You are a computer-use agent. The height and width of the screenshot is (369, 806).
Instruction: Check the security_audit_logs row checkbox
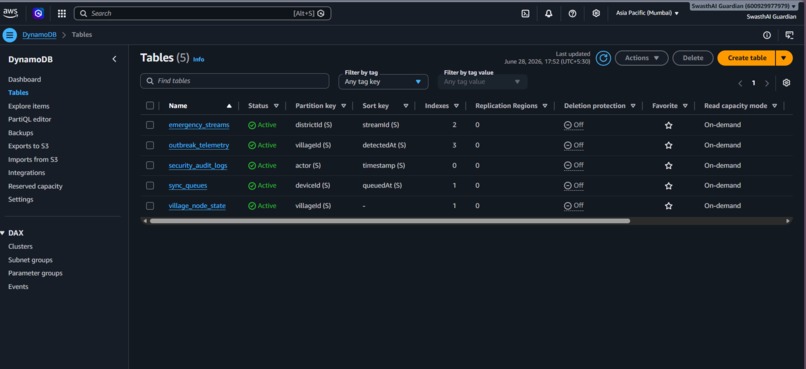(150, 165)
